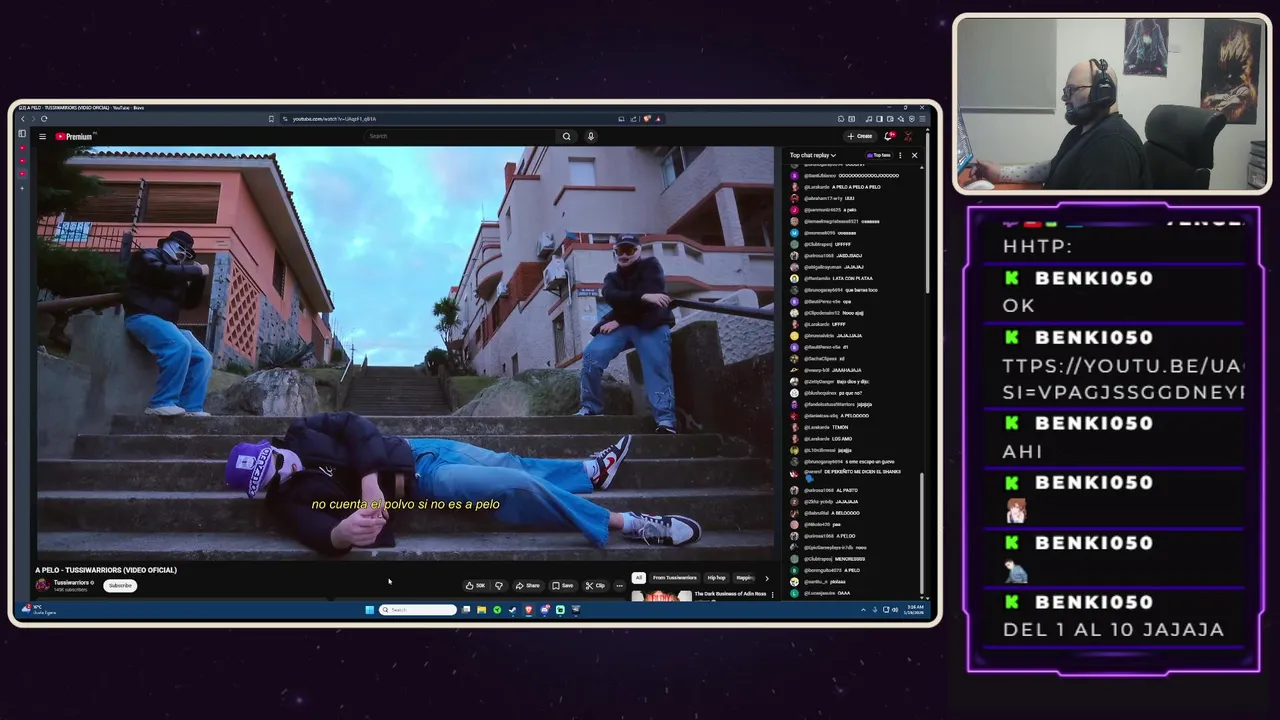This screenshot has height=720, width=1280.
Task: Expand the Top chat replay dropdown
Action: pos(812,155)
